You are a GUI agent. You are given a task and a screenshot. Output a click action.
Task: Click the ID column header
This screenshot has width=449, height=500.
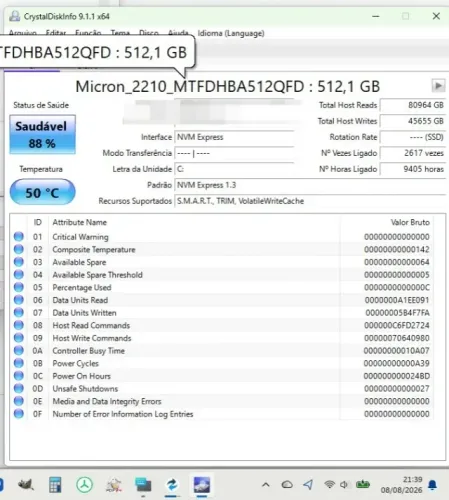(37, 222)
